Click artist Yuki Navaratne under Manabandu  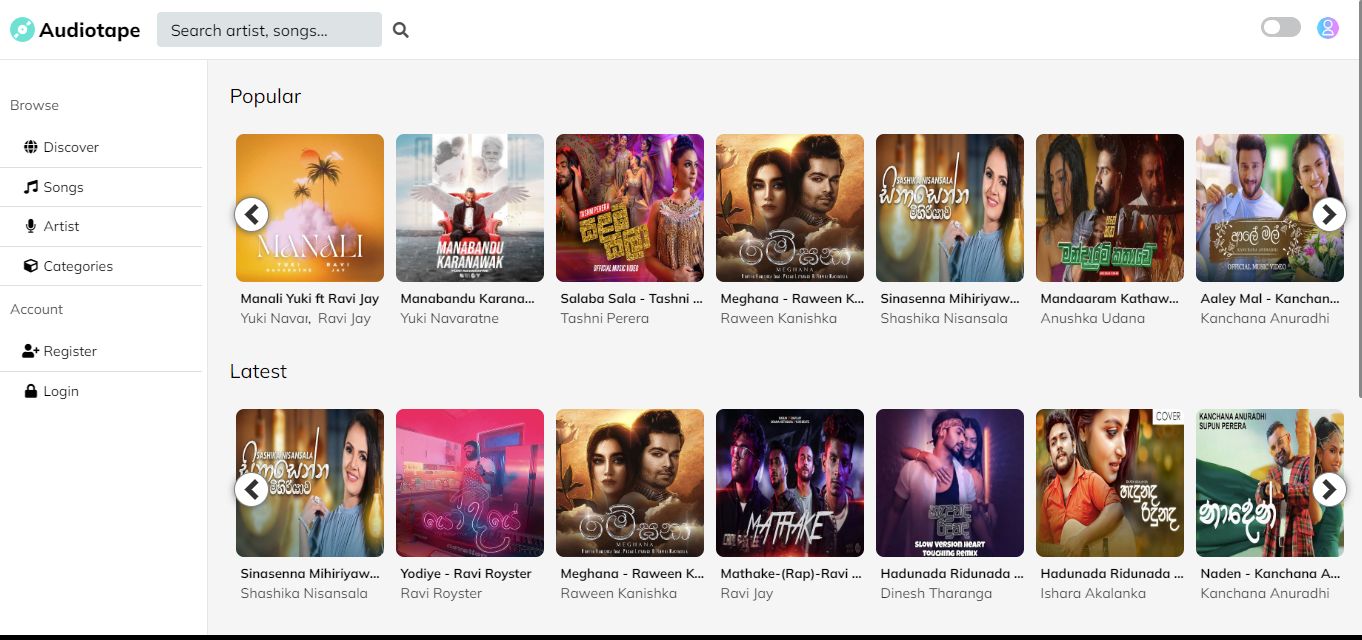point(449,318)
